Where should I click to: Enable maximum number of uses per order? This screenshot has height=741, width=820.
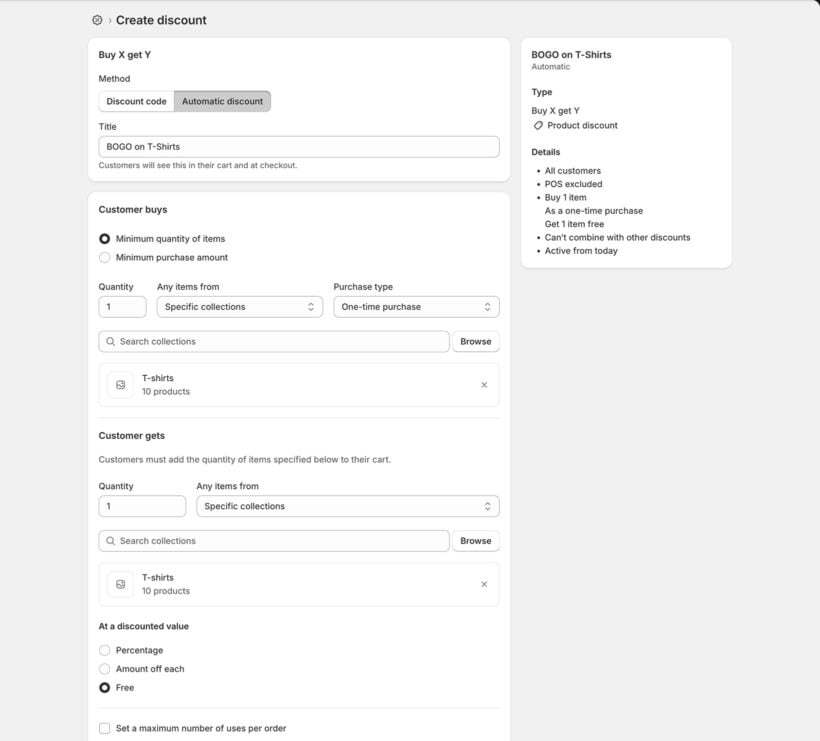[x=105, y=728]
